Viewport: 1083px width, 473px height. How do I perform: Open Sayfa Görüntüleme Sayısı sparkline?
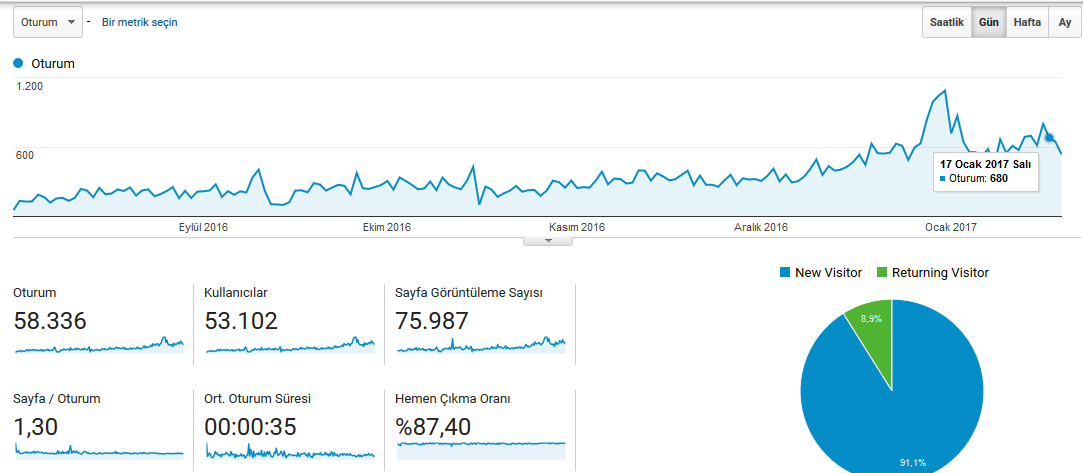481,345
